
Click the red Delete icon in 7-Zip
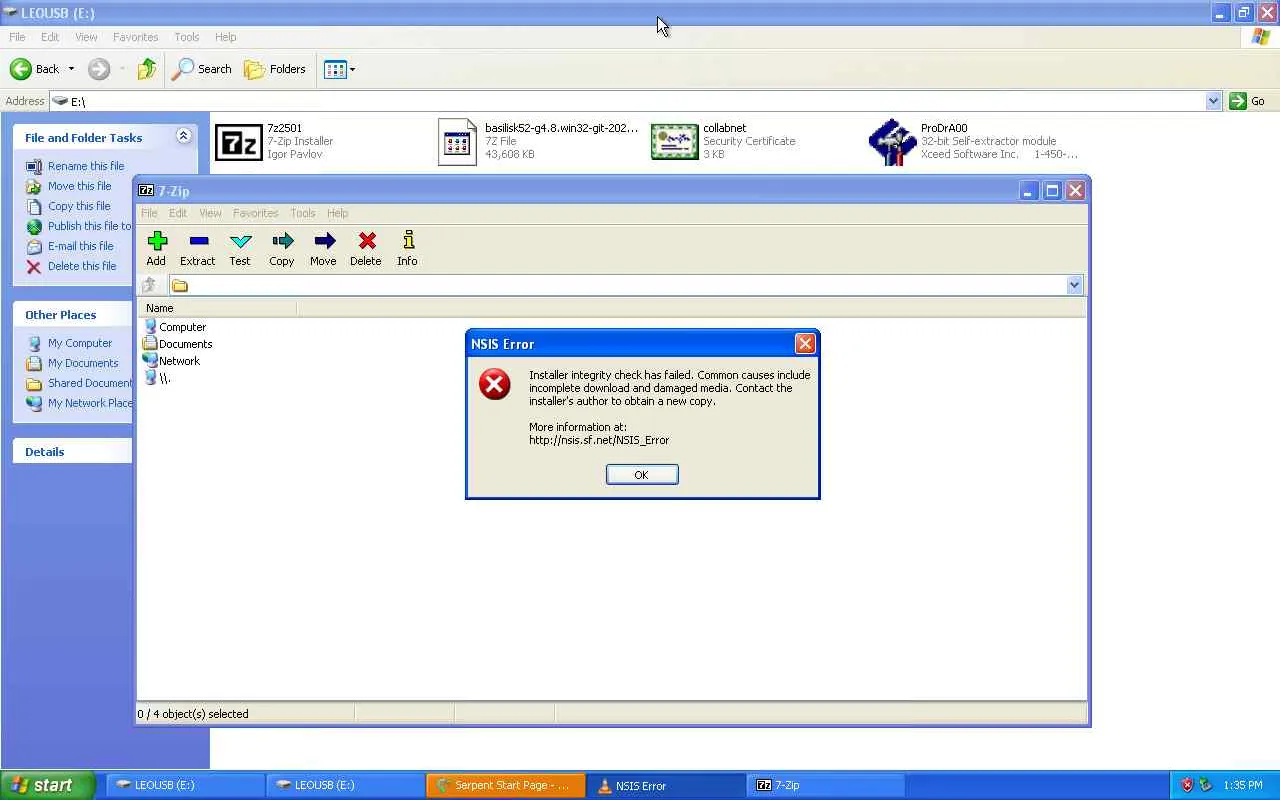click(367, 241)
